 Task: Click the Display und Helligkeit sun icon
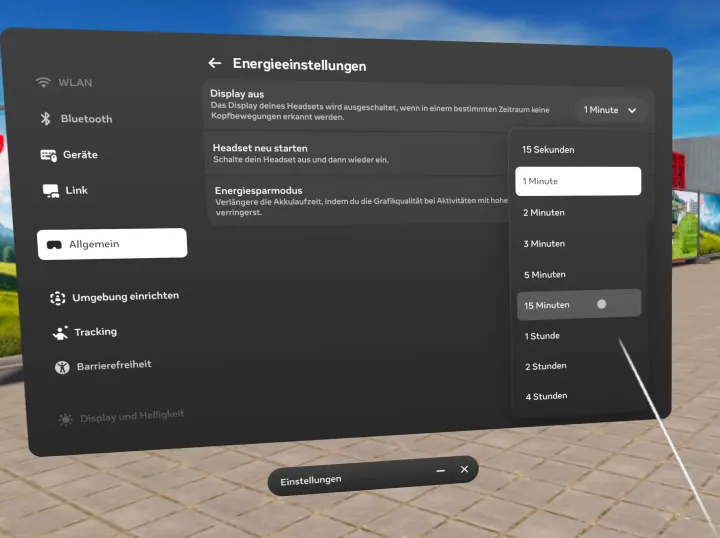65,419
